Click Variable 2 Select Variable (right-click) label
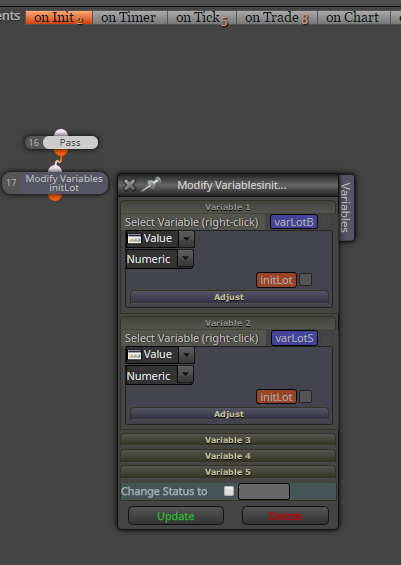Image resolution: width=401 pixels, height=565 pixels. pyautogui.click(x=192, y=338)
